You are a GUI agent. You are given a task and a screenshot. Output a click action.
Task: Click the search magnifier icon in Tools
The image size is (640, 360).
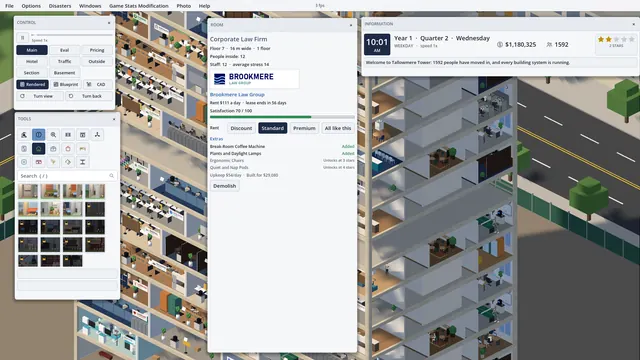tap(111, 176)
